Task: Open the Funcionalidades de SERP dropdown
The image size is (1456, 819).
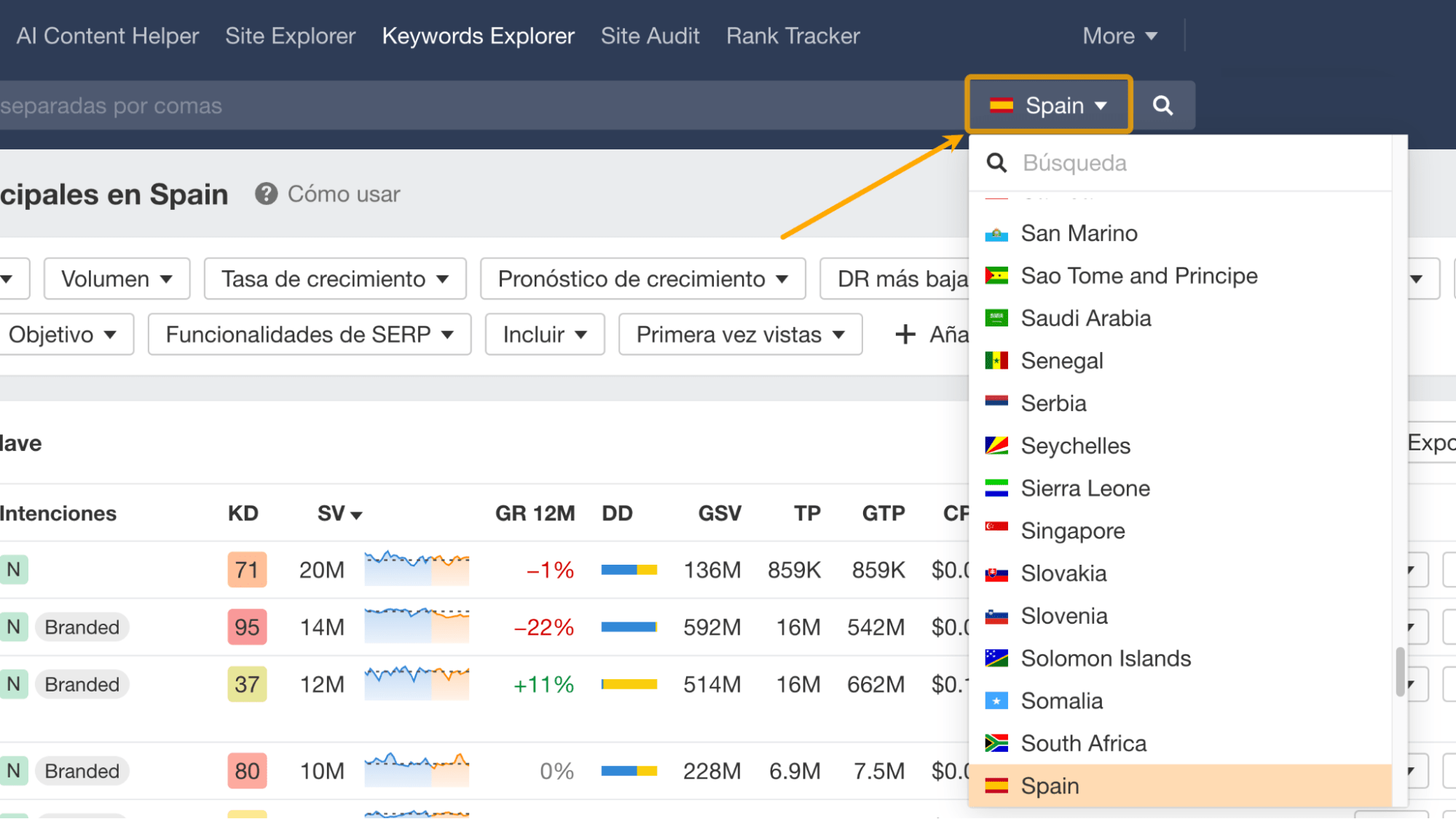Action: tap(308, 334)
